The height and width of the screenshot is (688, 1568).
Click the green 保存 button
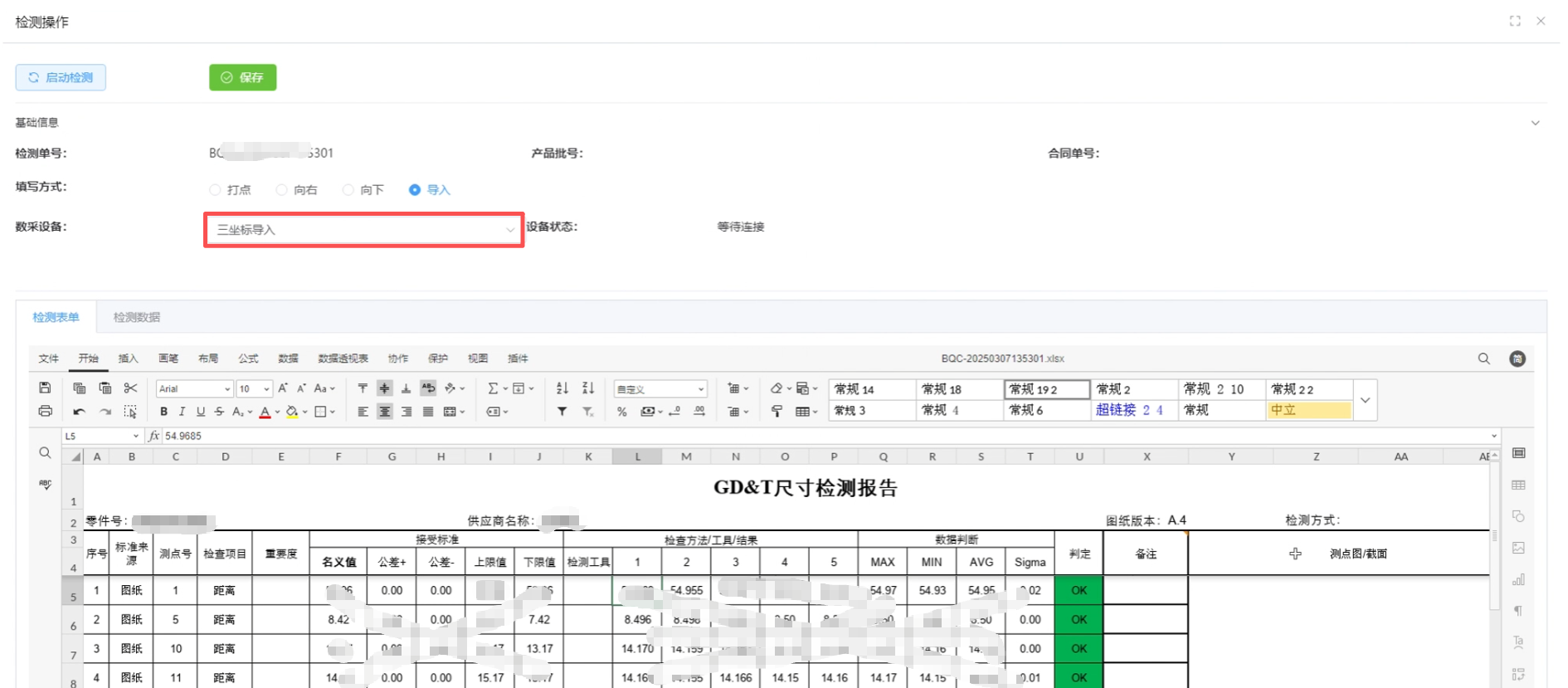coord(242,77)
